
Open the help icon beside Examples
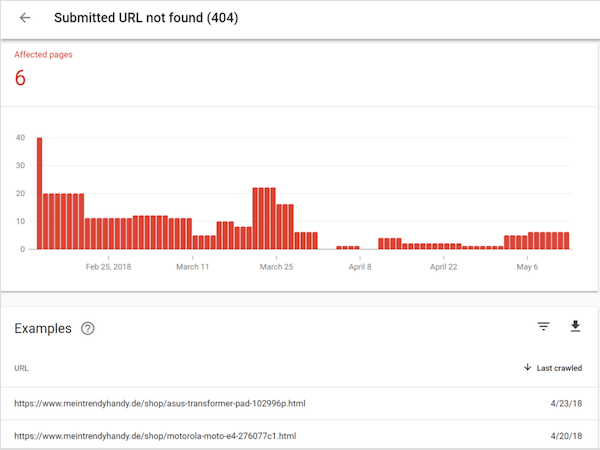(88, 328)
